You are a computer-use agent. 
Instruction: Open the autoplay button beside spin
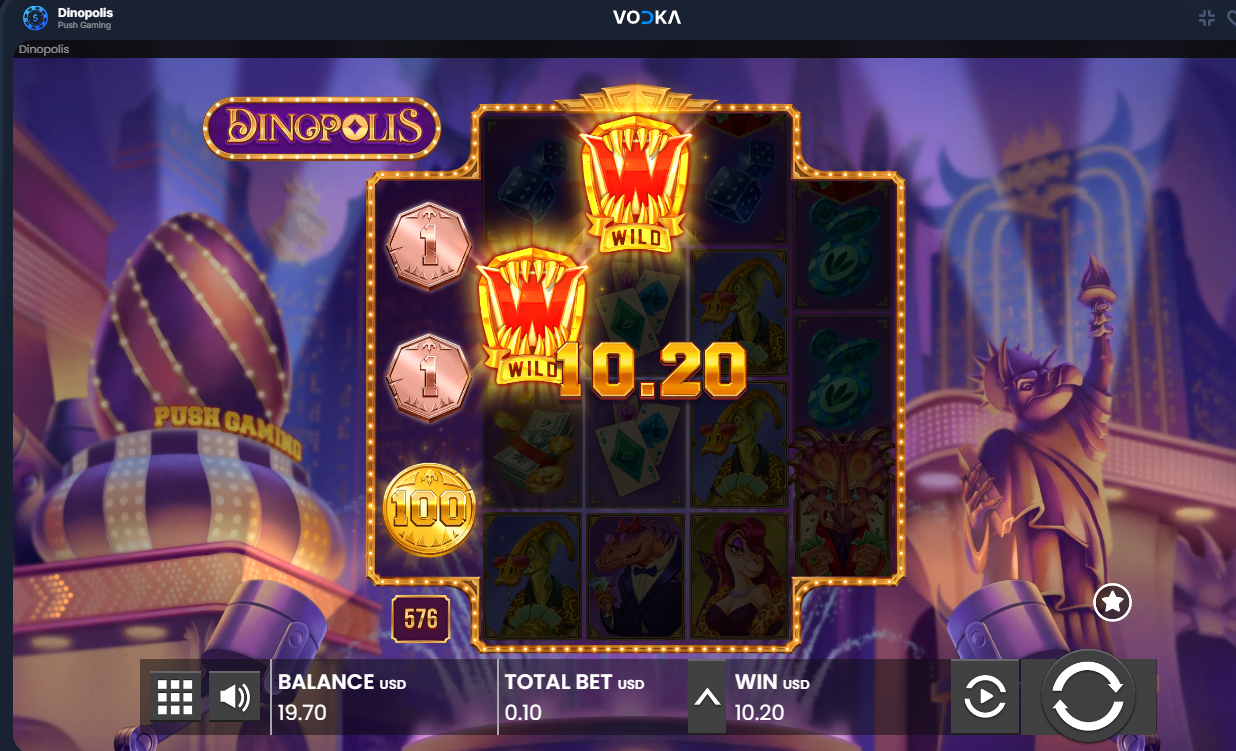(985, 696)
